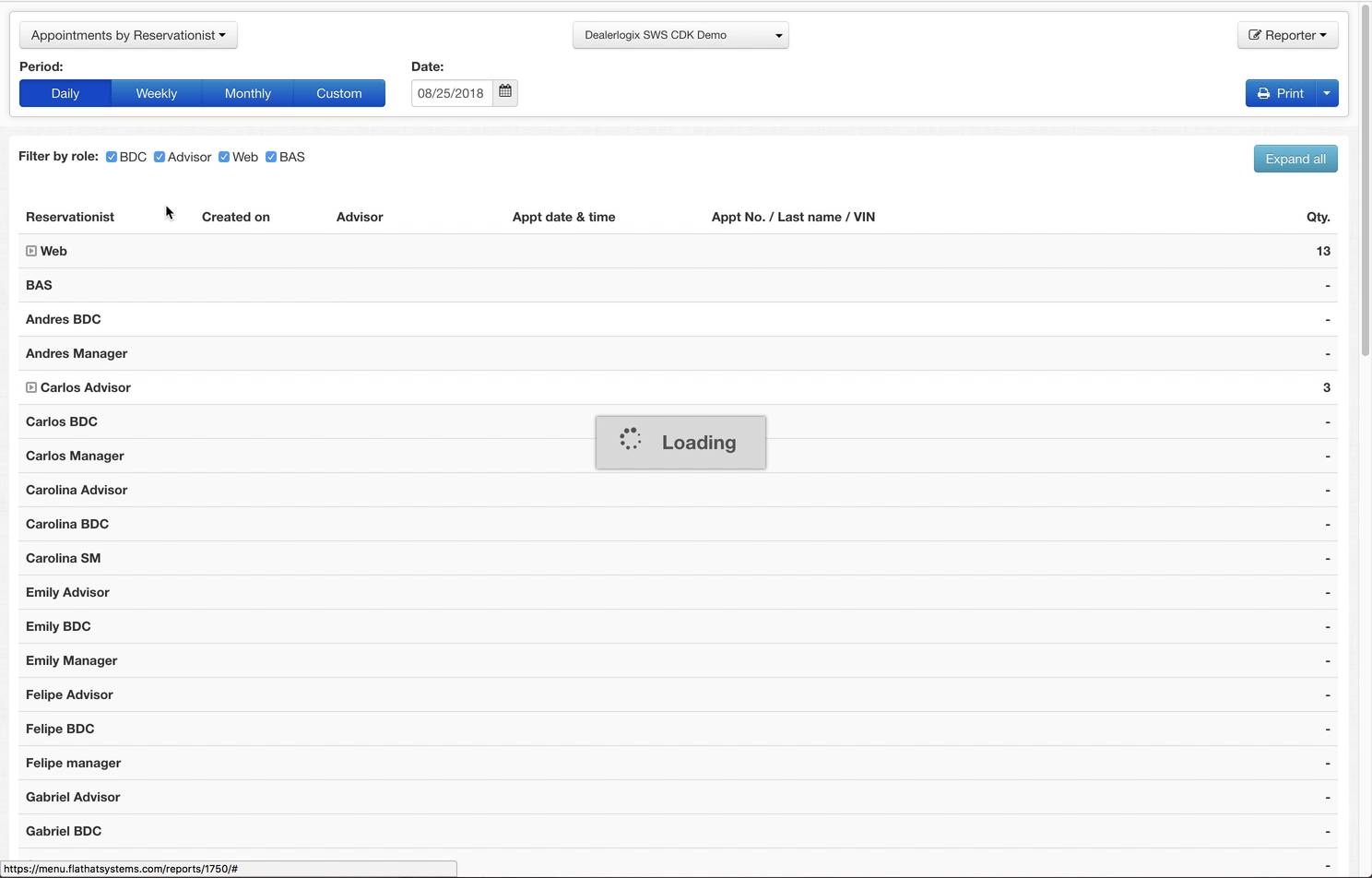Viewport: 1372px width, 878px height.
Task: Open Appointments by Reservationist report dropdown
Action: [x=128, y=35]
